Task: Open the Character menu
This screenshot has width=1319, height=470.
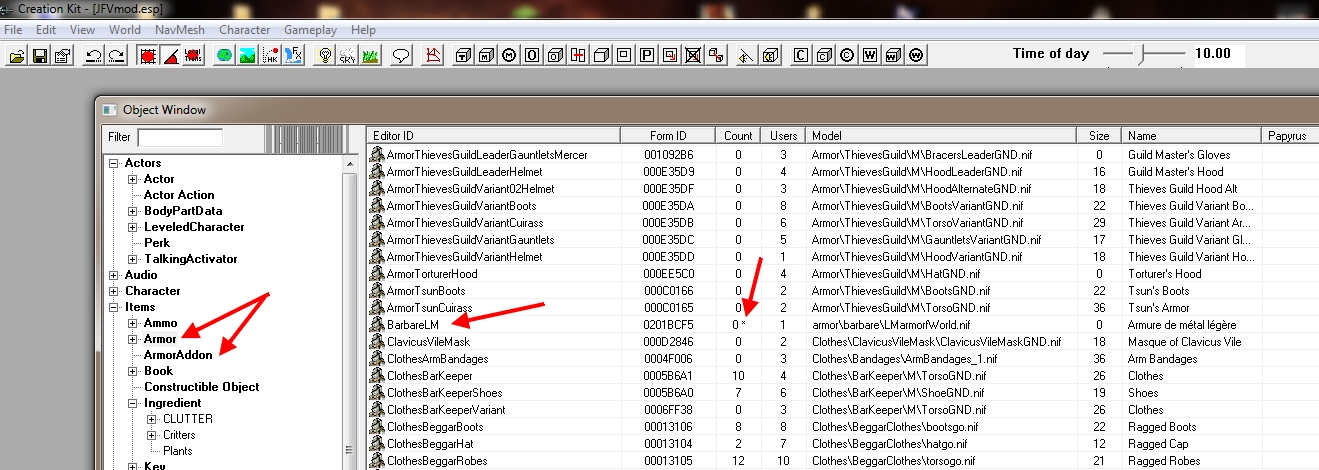Action: pyautogui.click(x=245, y=30)
